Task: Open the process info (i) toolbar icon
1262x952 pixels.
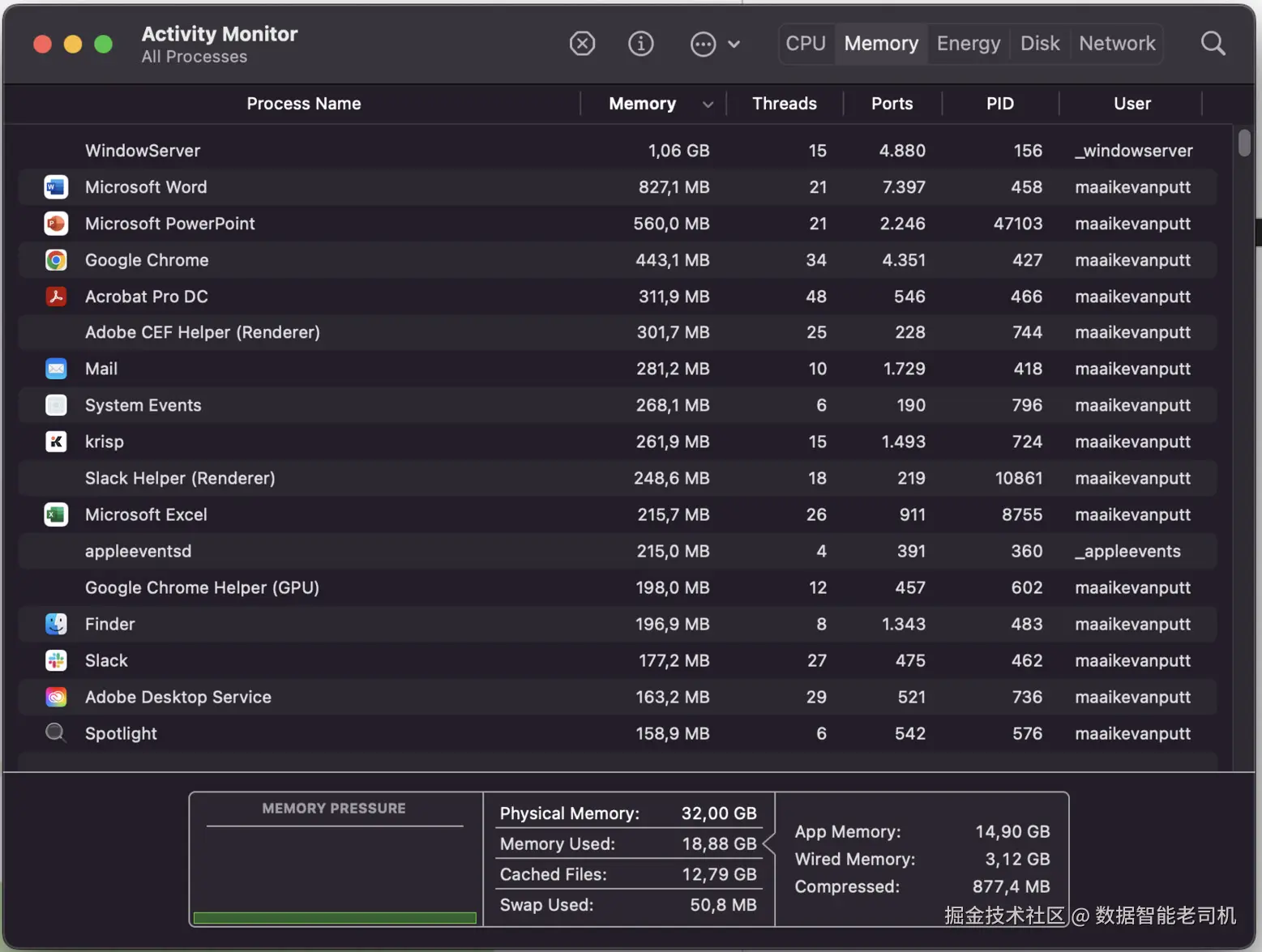Action: click(x=641, y=44)
